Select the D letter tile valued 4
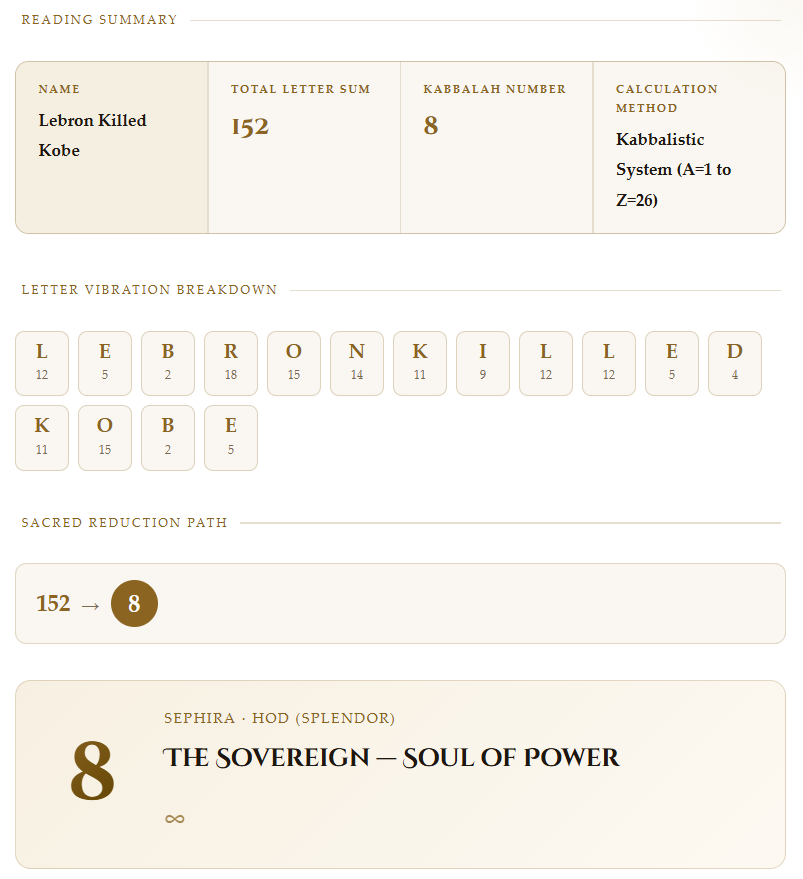The height and width of the screenshot is (879, 803). (735, 363)
